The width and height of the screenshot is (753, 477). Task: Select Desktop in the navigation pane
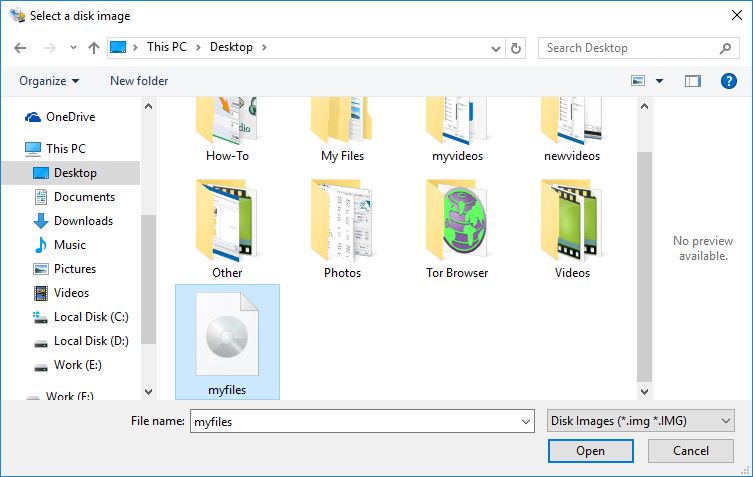(x=71, y=173)
